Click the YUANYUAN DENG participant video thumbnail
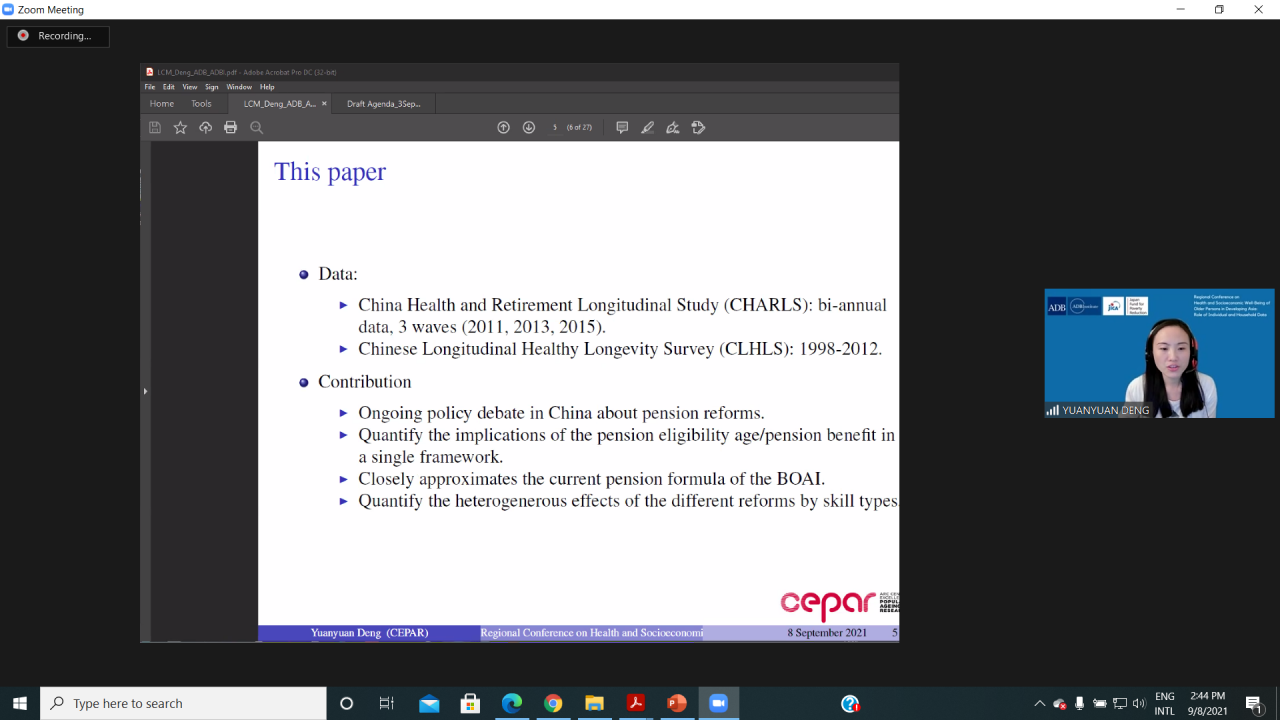Viewport: 1280px width, 720px height. (x=1159, y=353)
